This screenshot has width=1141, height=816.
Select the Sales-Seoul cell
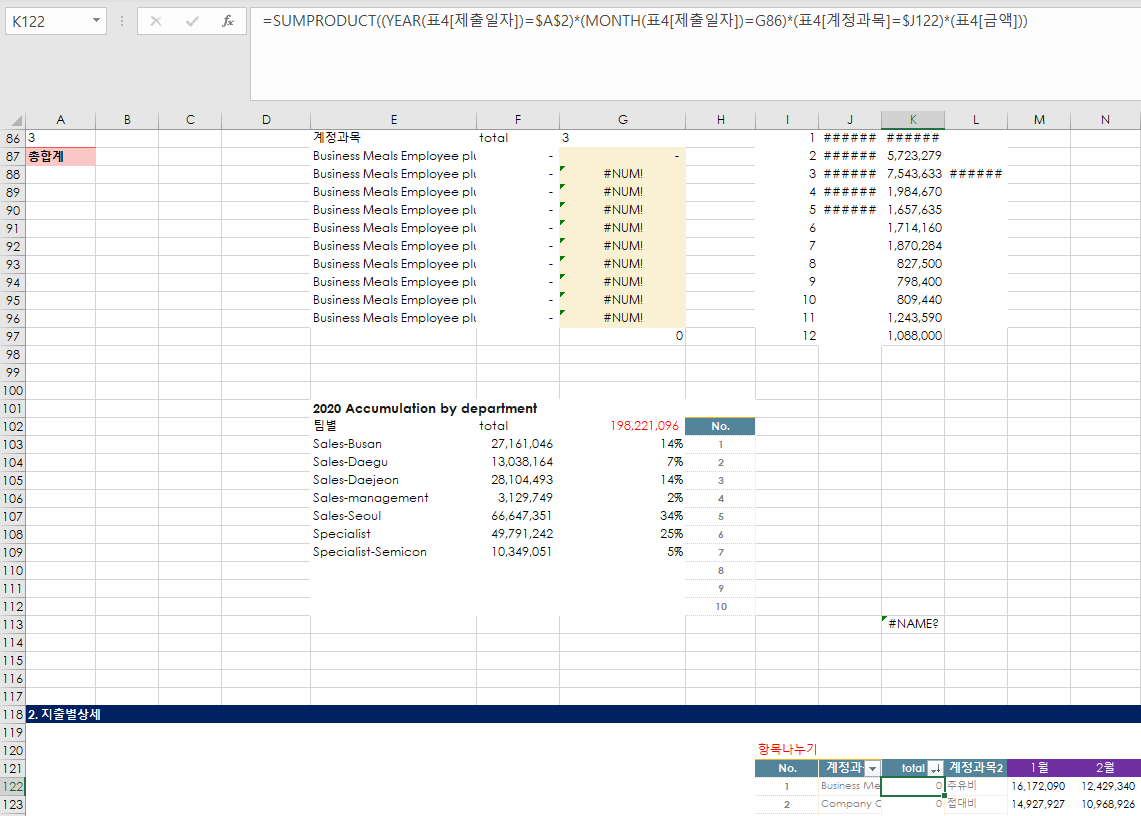[394, 516]
